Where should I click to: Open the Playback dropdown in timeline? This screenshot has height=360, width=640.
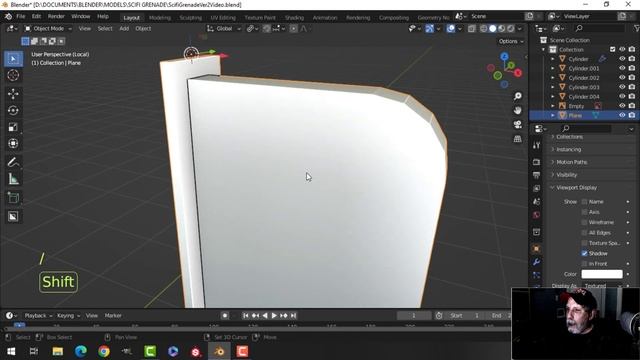click(38, 316)
